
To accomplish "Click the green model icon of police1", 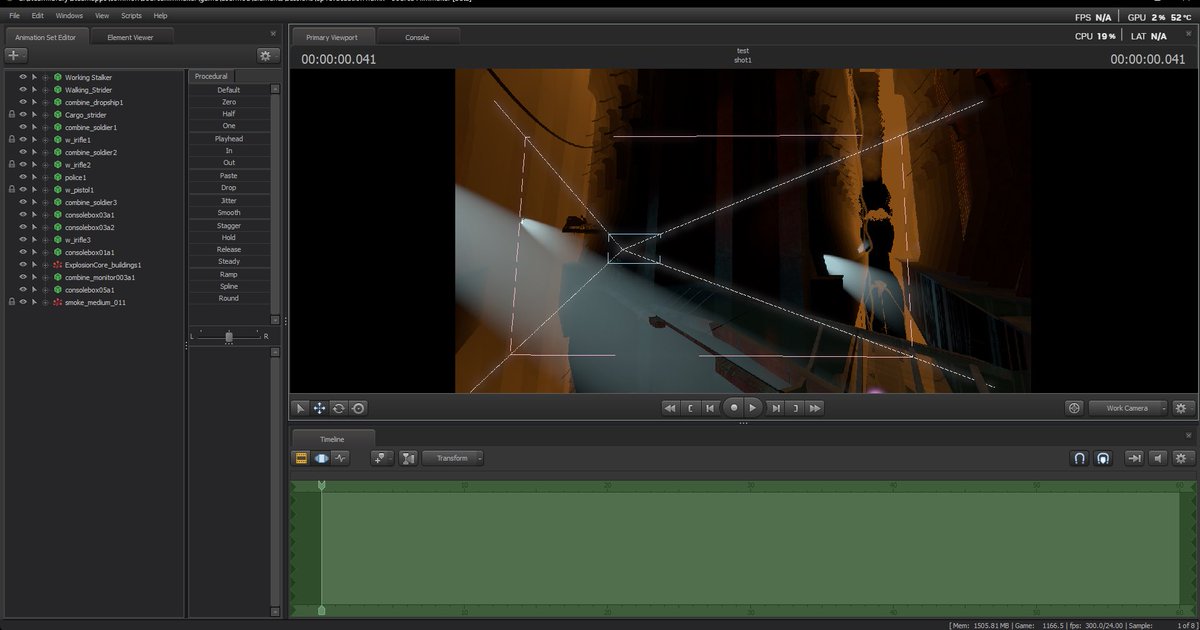I will coord(58,177).
